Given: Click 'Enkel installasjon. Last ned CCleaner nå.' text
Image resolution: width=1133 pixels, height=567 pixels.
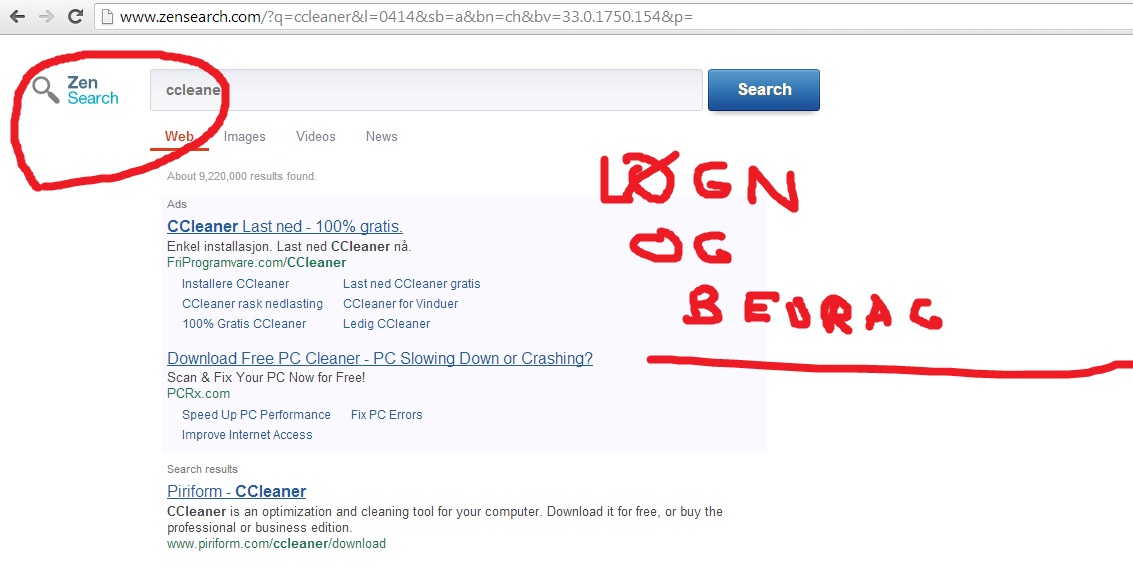Looking at the screenshot, I should pos(289,246).
